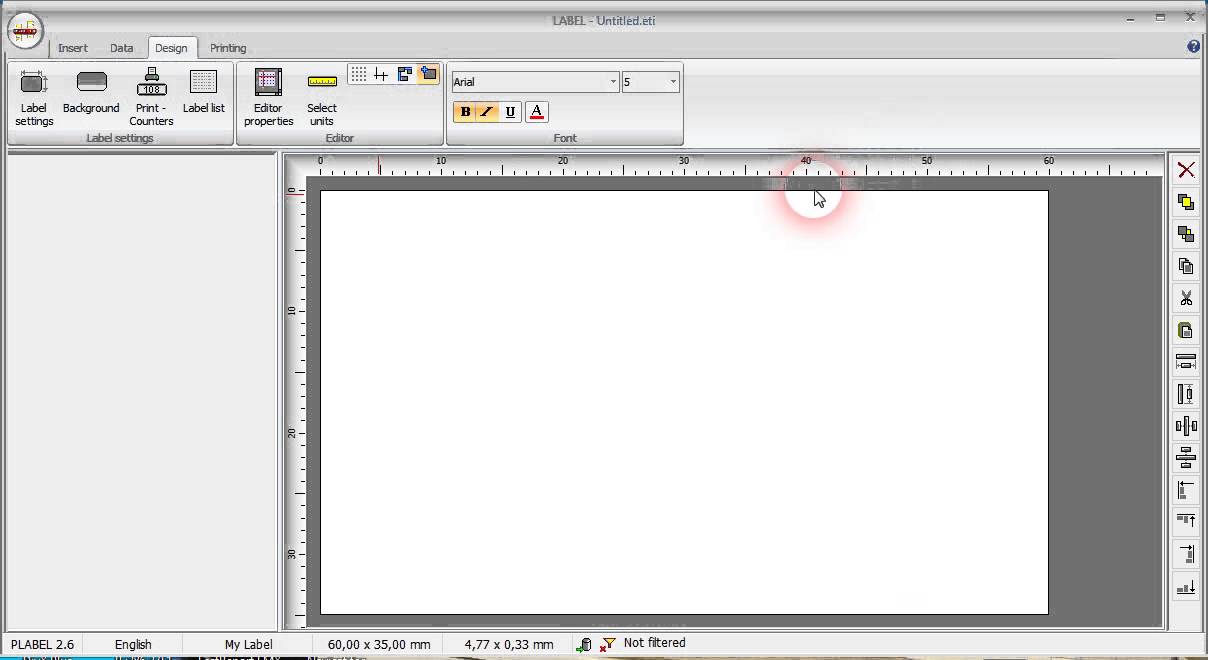
Task: Center objects horizontally on label
Action: tap(1186, 427)
